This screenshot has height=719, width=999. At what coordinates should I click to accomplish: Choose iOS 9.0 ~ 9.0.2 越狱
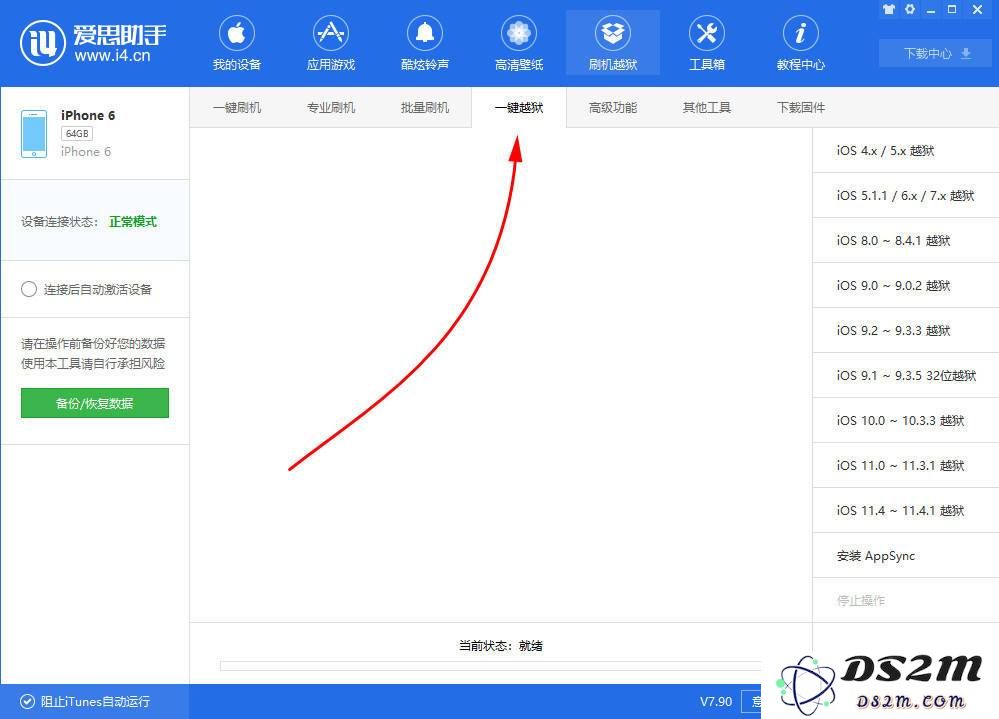point(906,285)
